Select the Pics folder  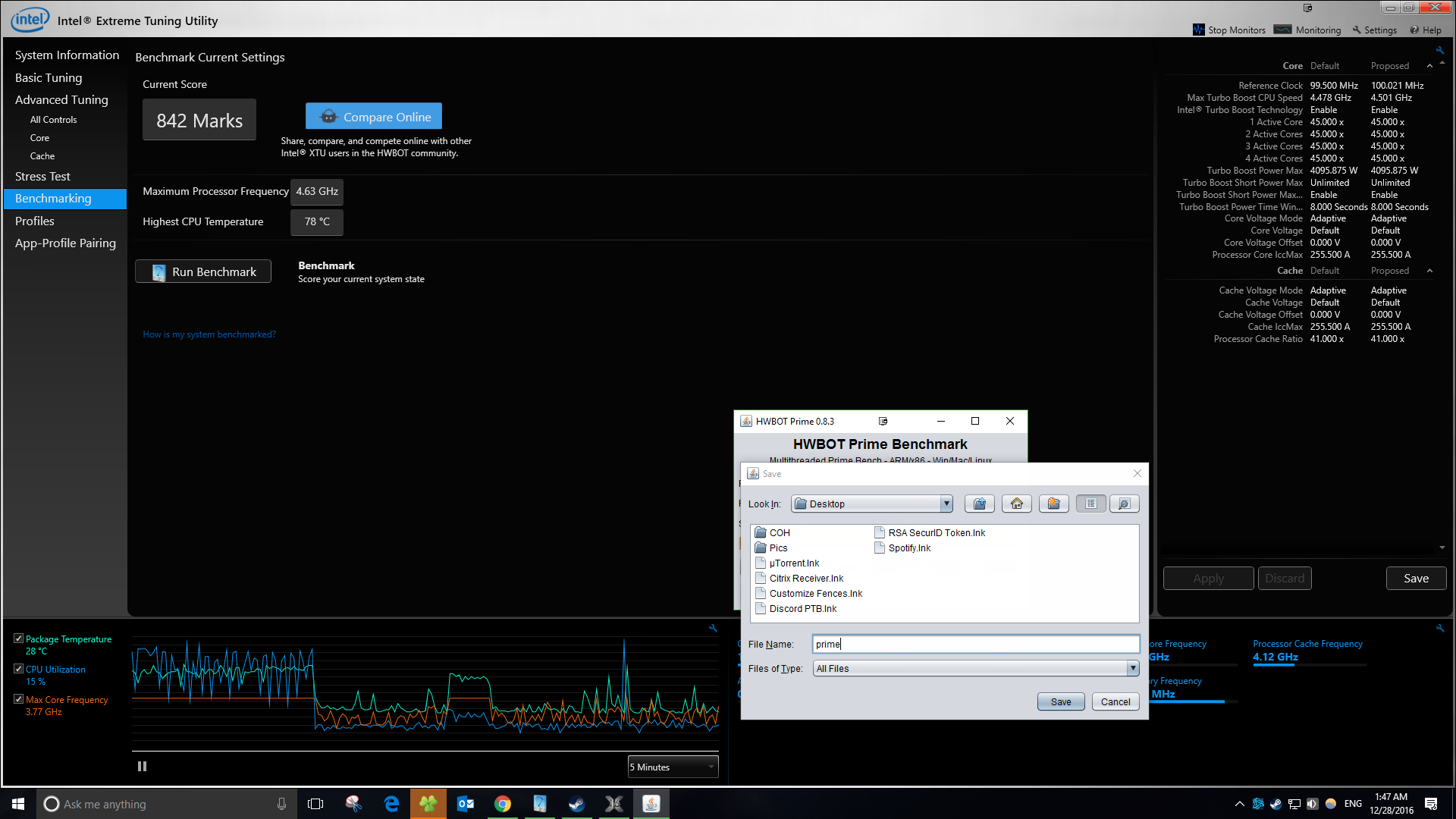pyautogui.click(x=771, y=548)
